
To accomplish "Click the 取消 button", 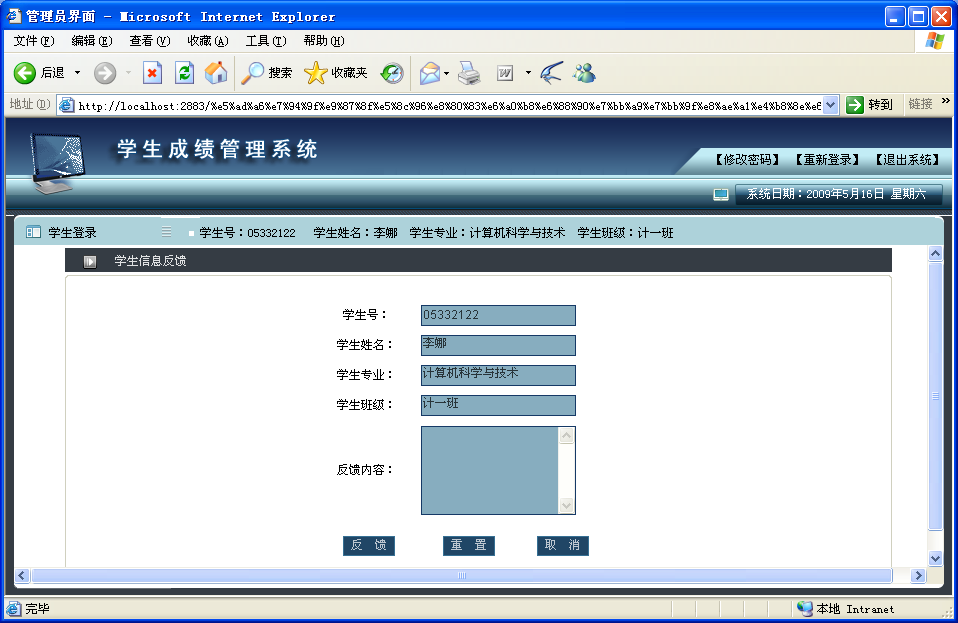I will click(x=563, y=545).
